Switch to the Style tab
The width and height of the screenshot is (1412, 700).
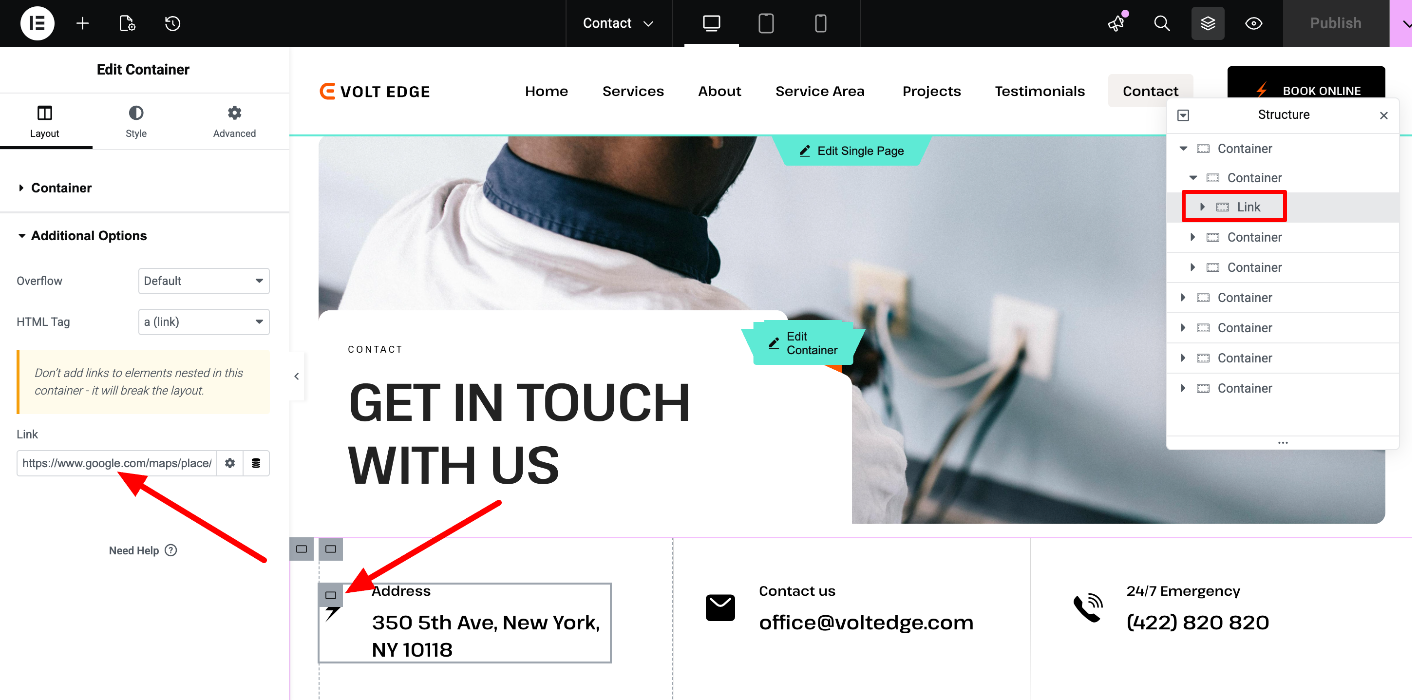coord(136,121)
